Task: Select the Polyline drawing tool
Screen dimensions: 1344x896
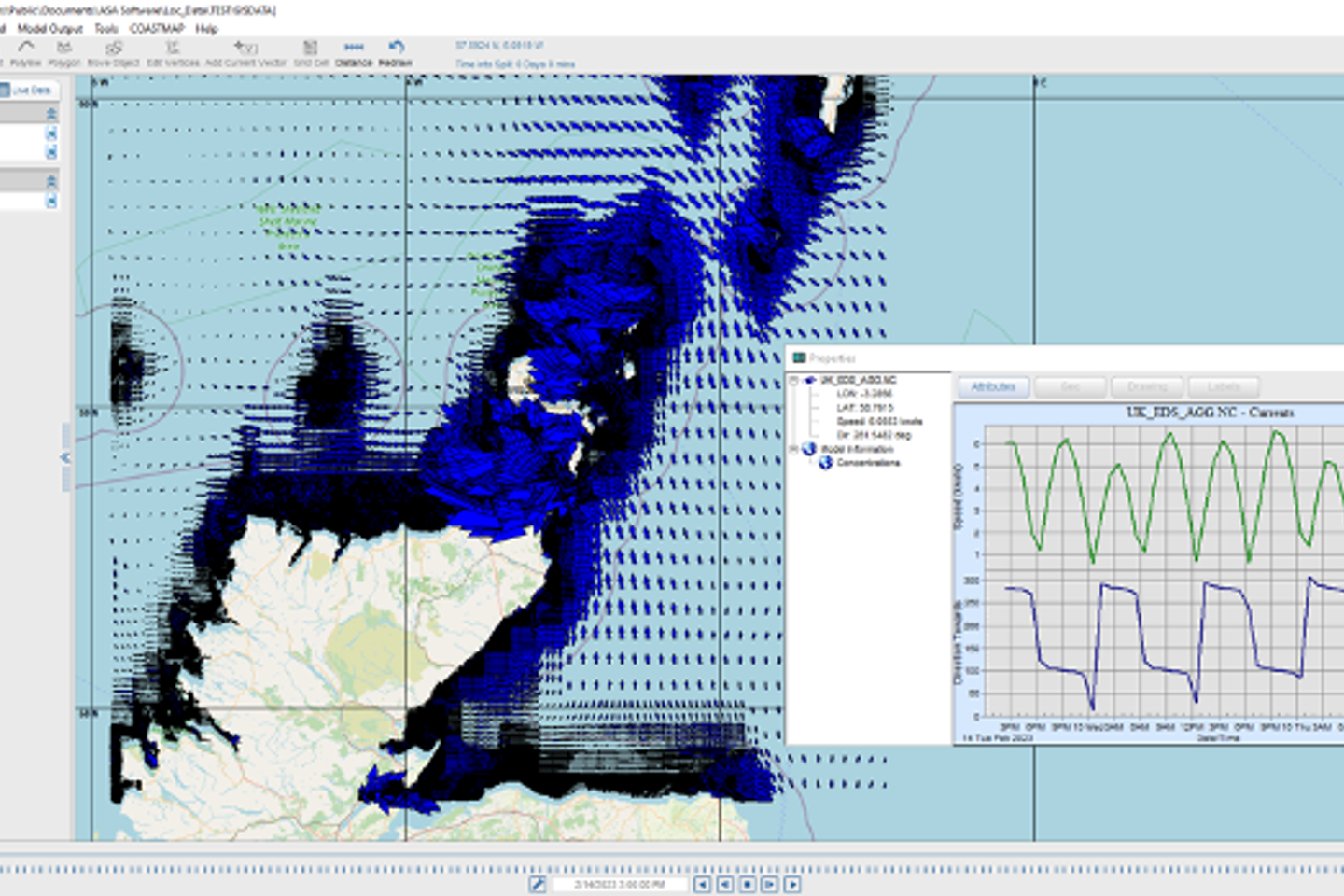Action: coord(25,52)
